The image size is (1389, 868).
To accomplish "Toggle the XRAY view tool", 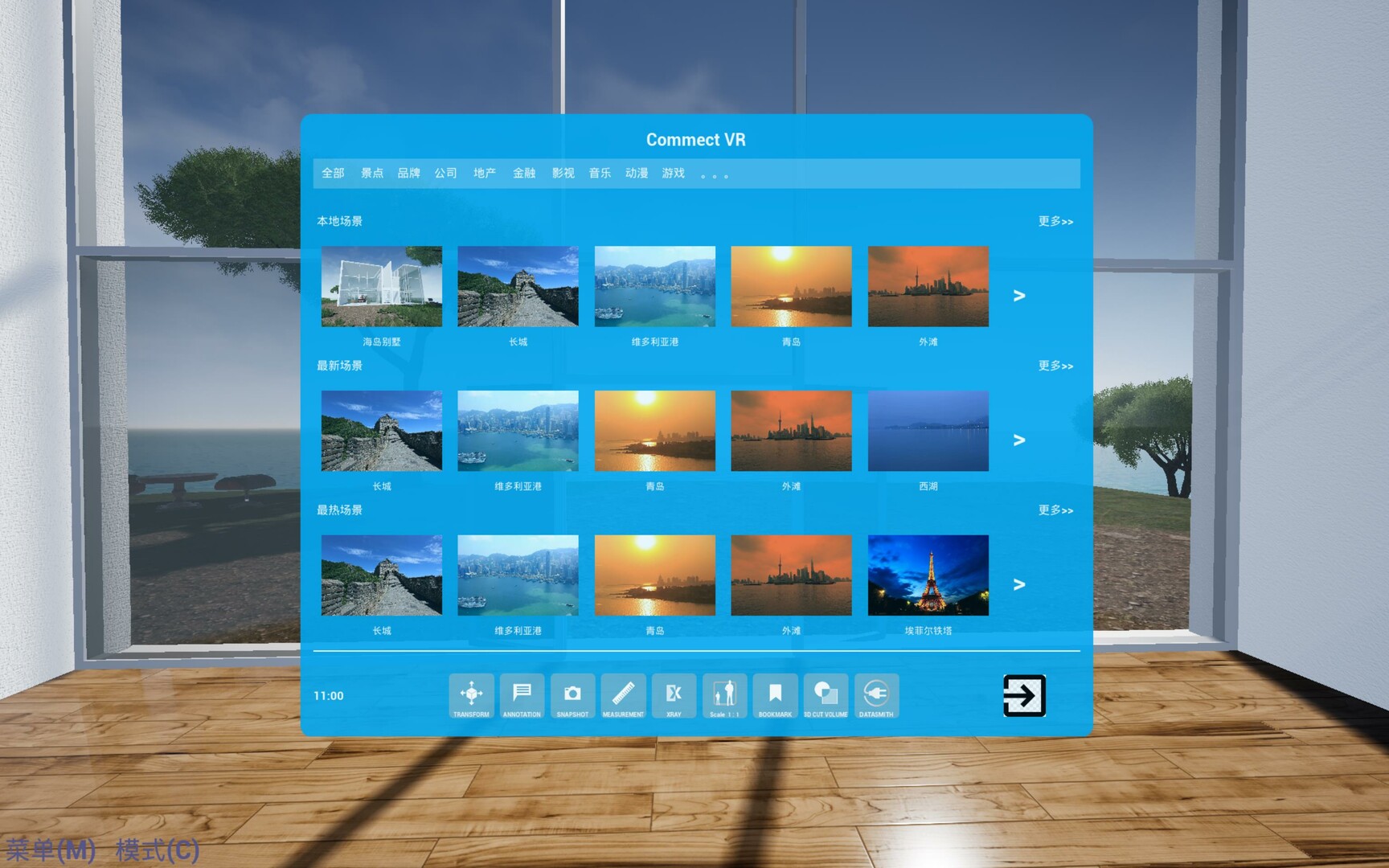I will click(x=674, y=696).
